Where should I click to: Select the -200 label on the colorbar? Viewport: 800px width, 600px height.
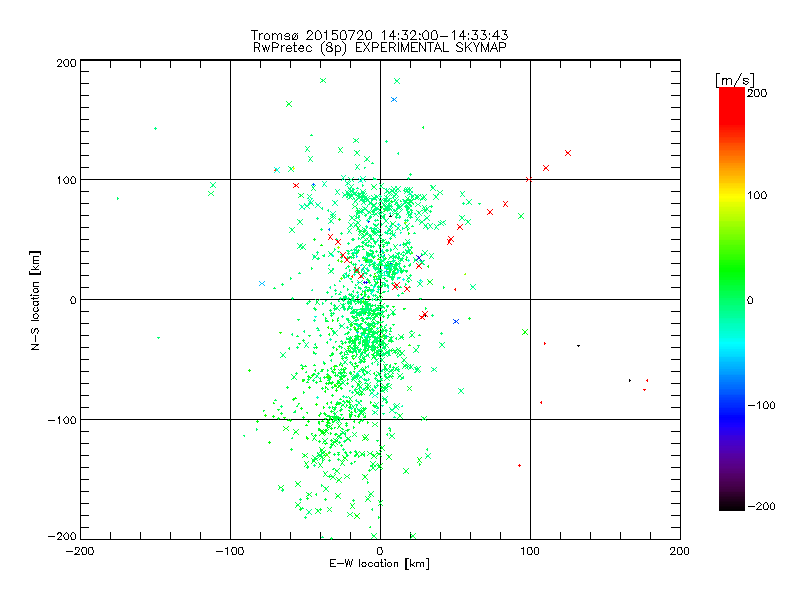(761, 506)
